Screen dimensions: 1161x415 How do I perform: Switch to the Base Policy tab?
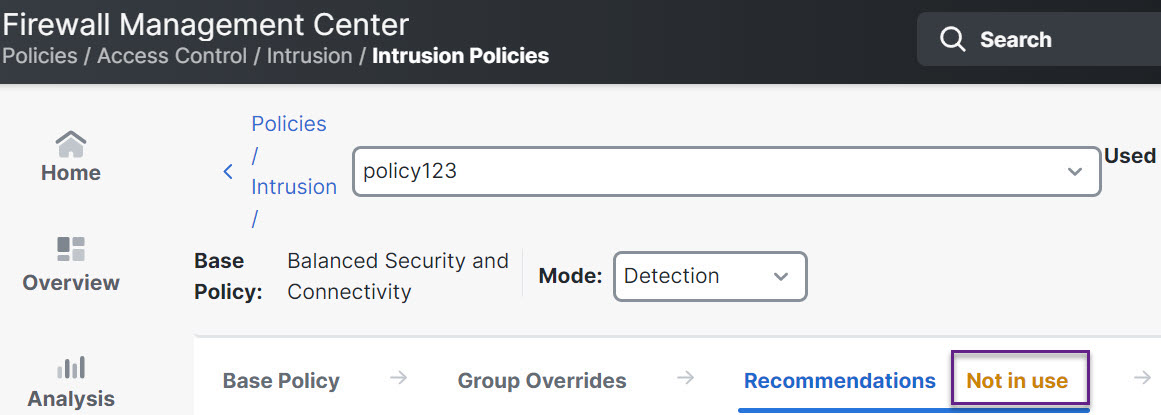tap(281, 381)
